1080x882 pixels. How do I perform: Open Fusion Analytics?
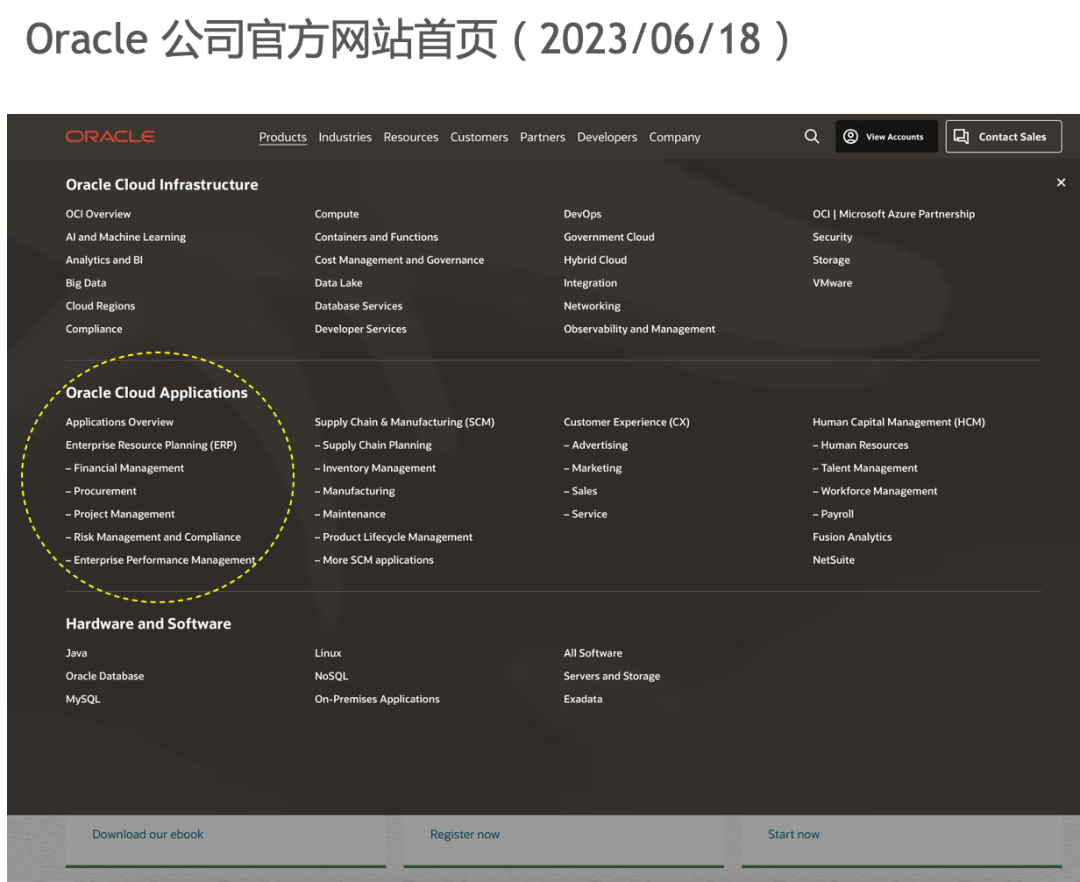[853, 537]
